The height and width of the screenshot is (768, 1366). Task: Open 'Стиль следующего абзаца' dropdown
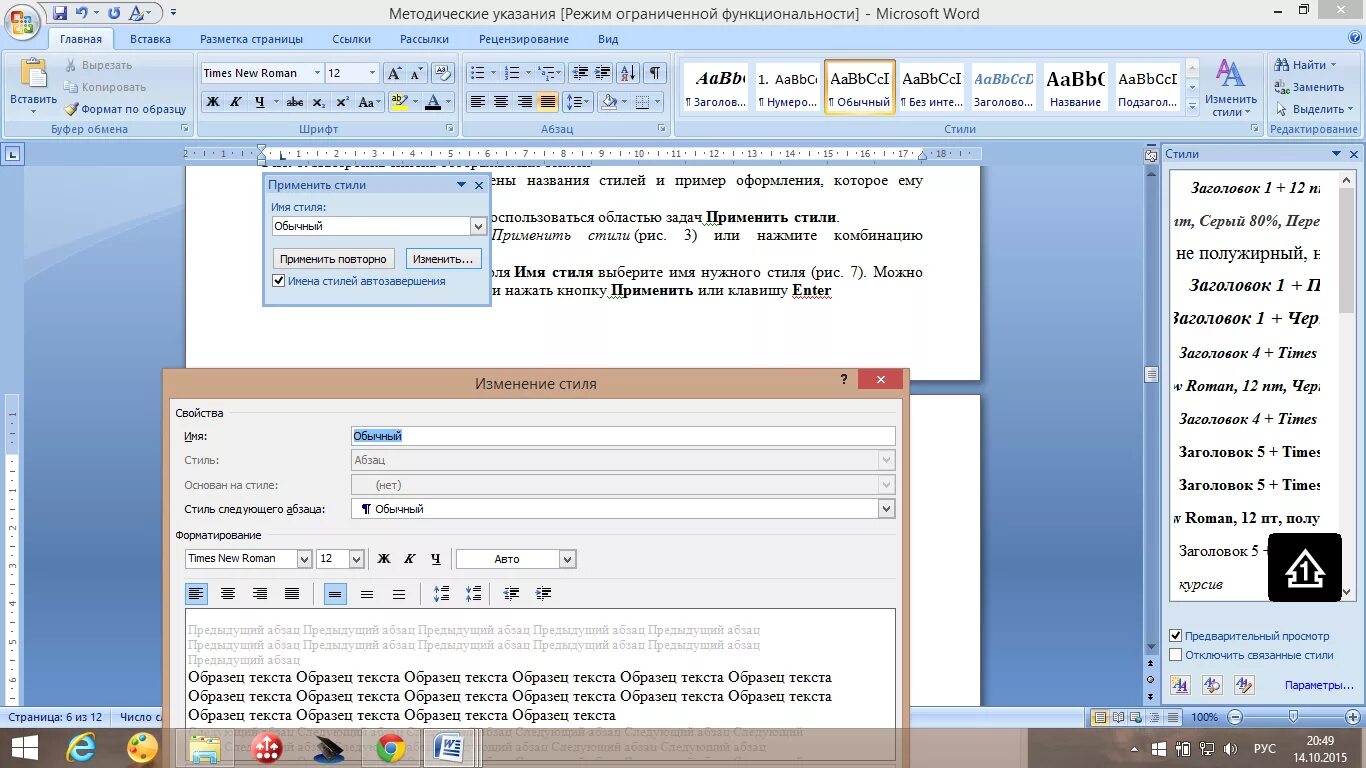coord(886,509)
